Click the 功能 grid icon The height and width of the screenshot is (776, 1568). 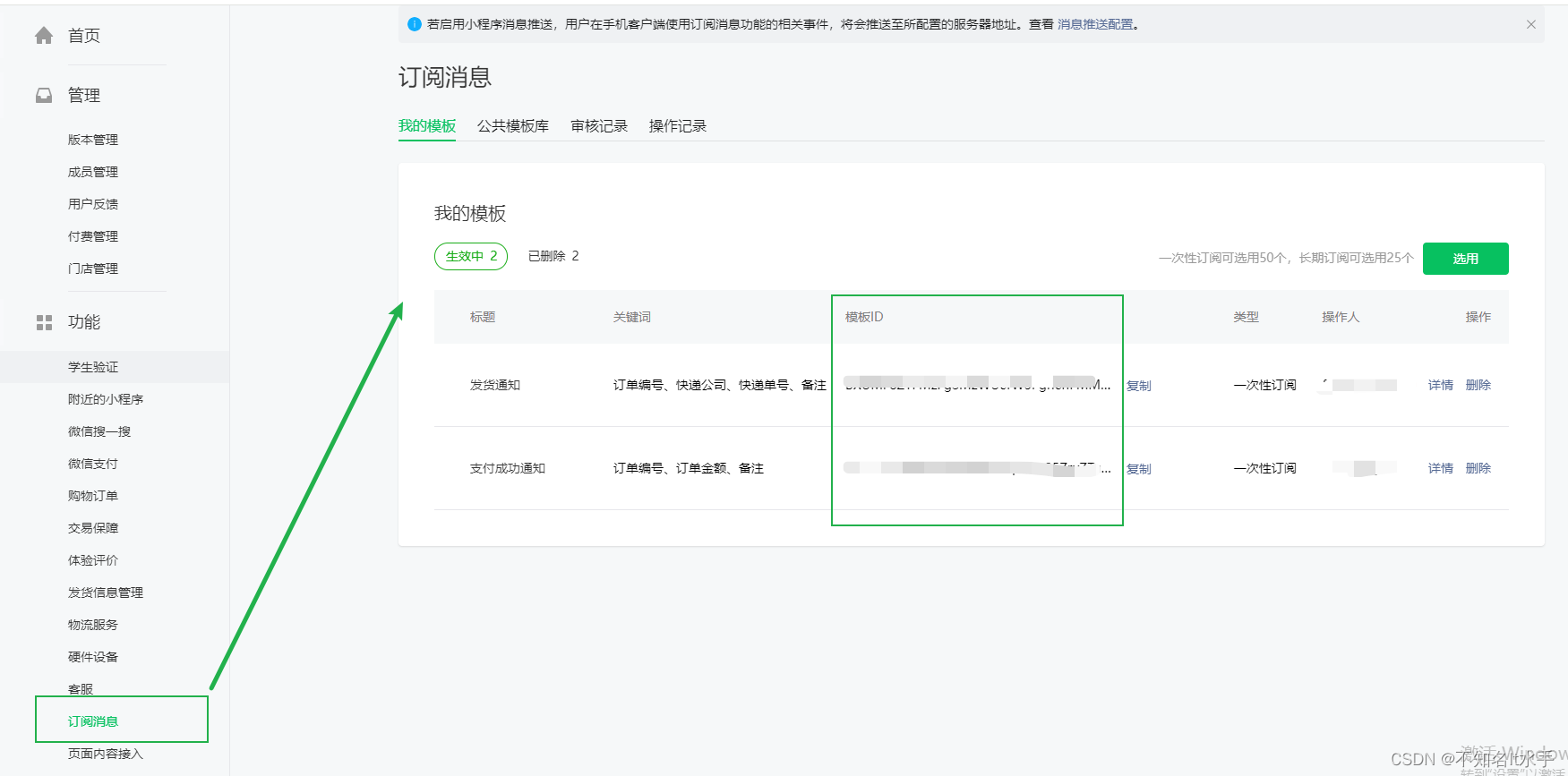click(x=44, y=322)
